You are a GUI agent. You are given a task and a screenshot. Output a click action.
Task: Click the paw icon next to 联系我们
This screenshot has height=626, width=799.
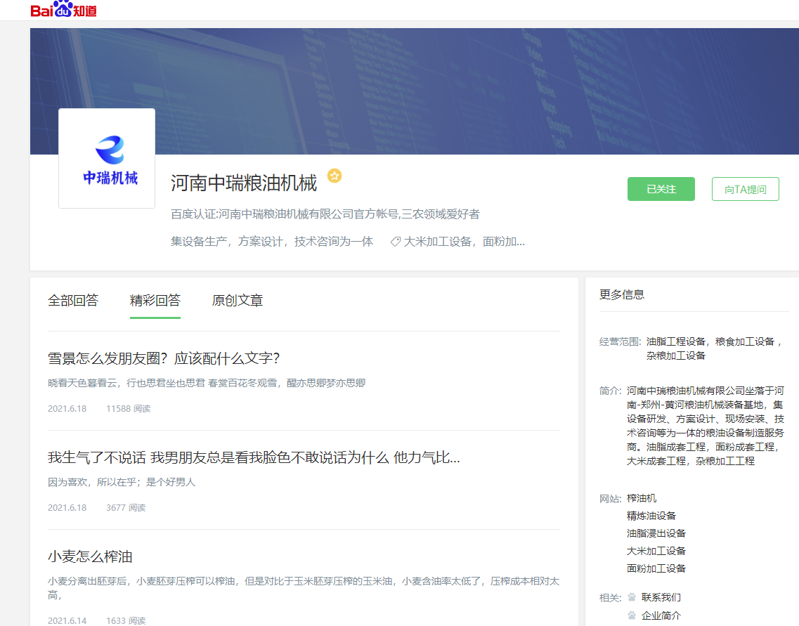(x=632, y=597)
